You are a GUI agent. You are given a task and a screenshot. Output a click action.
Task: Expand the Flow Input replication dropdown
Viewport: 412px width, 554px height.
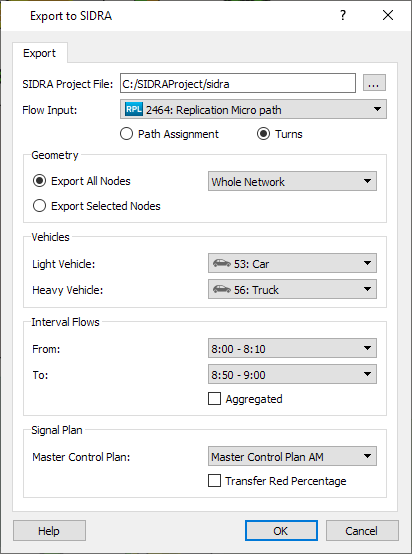pos(253,109)
